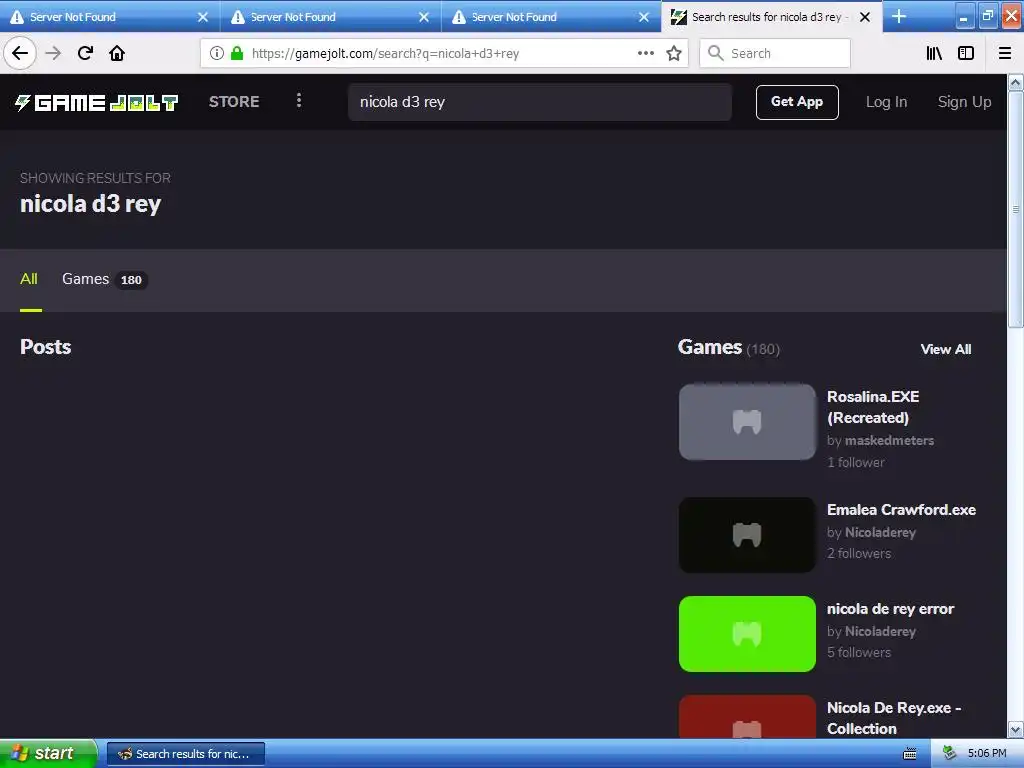Viewport: 1024px width, 768px height.
Task: Select the All results tab
Action: (29, 280)
